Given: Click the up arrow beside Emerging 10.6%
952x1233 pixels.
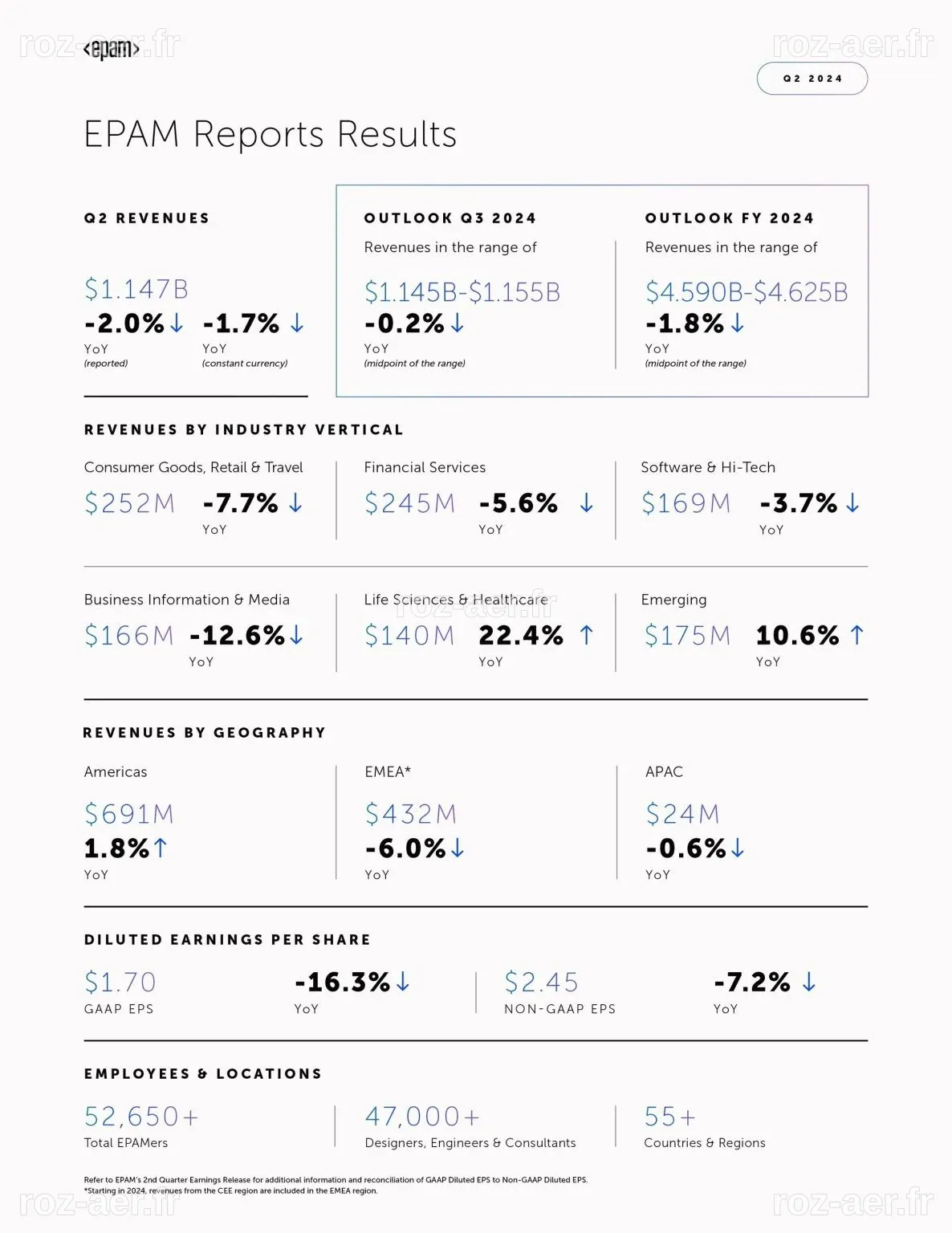Looking at the screenshot, I should click(857, 635).
